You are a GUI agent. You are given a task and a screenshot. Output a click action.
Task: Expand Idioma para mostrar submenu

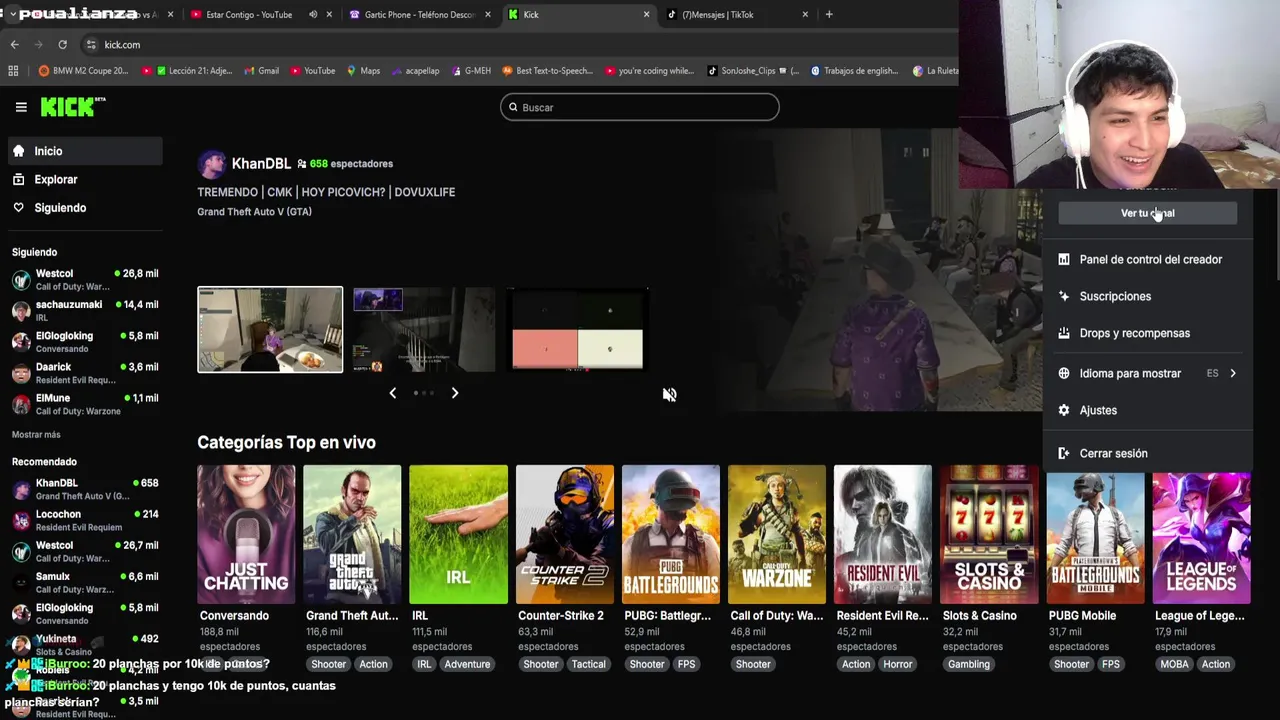point(1148,373)
